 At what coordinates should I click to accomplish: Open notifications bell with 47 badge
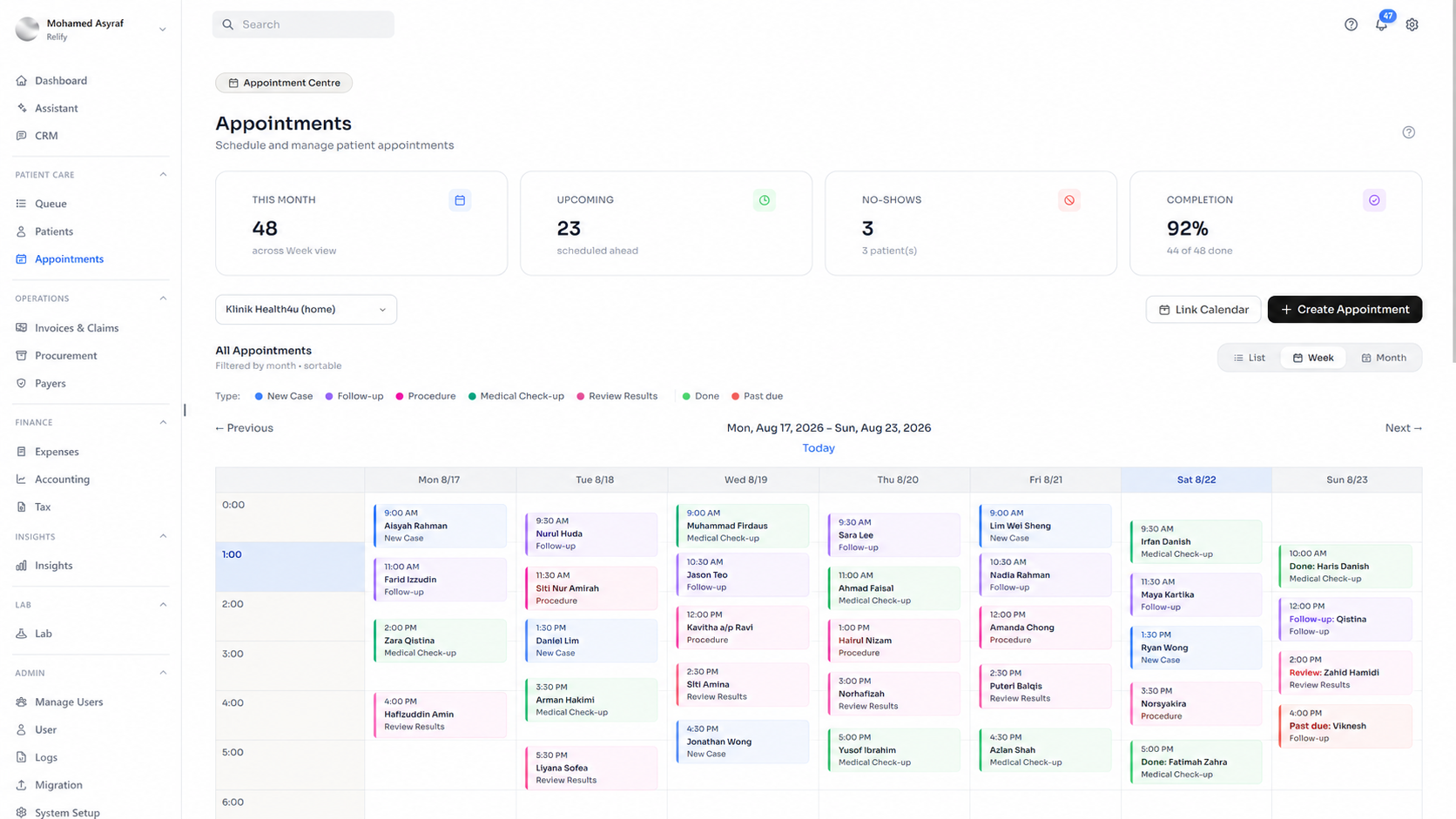[1382, 23]
